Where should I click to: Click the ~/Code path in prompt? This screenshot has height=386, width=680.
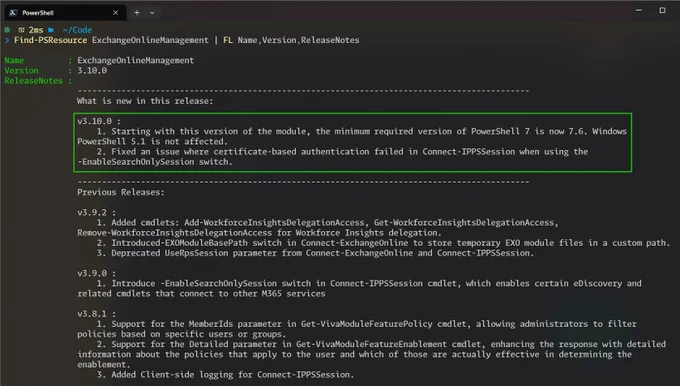[77, 30]
